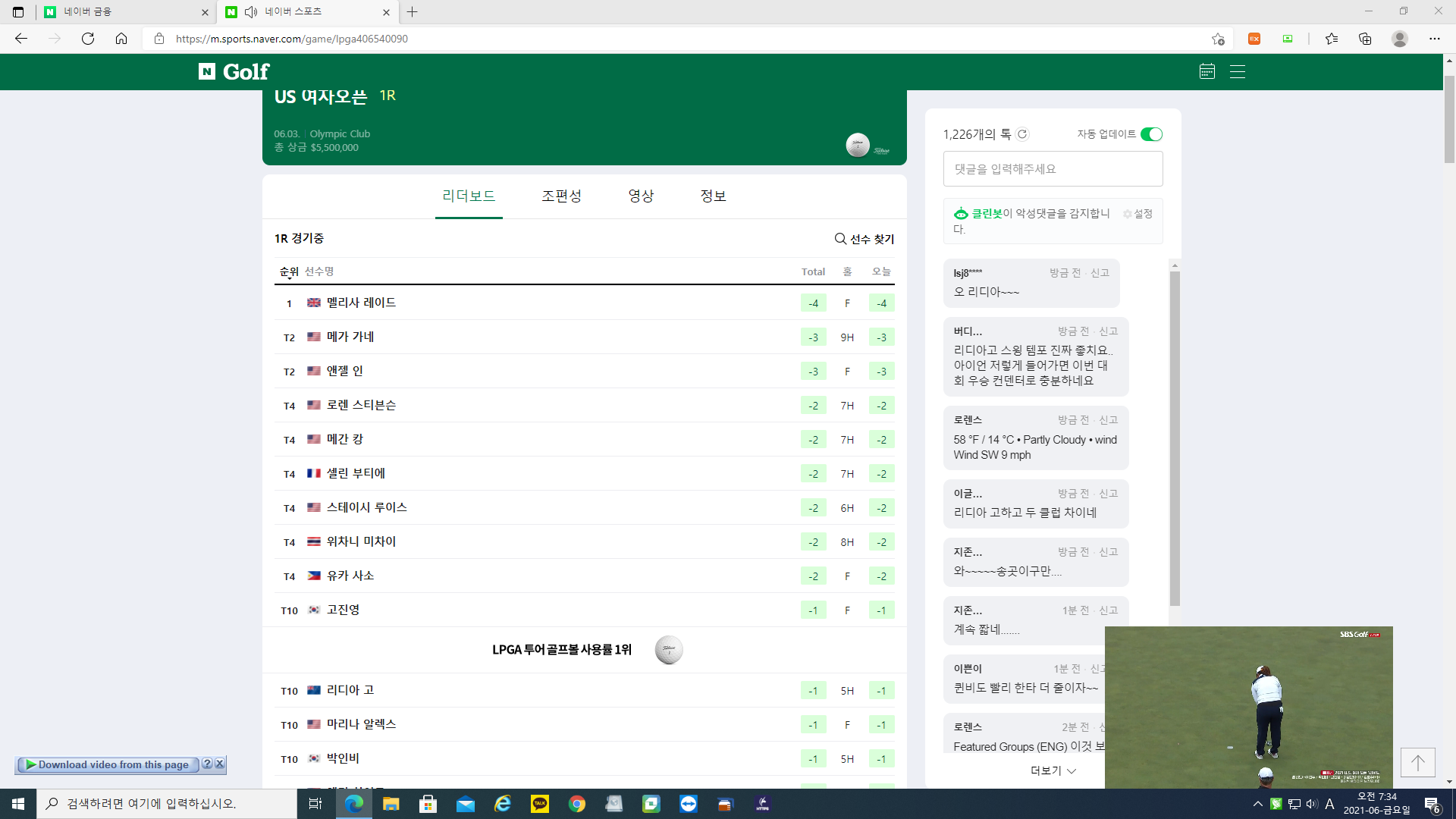The image size is (1456, 819).
Task: Switch to the 정보 tab
Action: point(713,196)
